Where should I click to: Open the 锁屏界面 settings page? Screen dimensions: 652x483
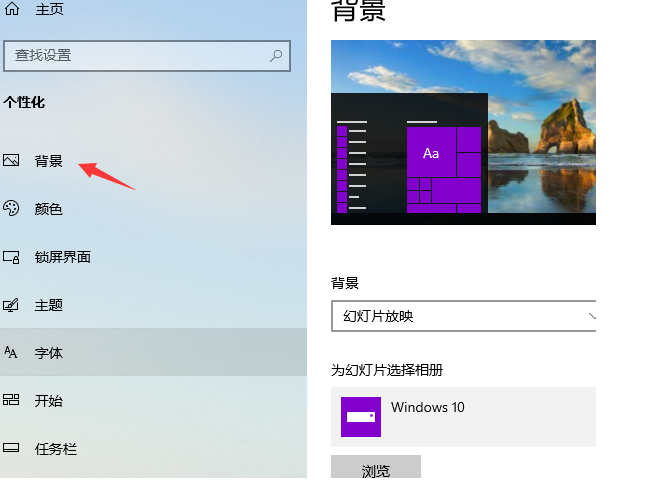click(x=63, y=257)
